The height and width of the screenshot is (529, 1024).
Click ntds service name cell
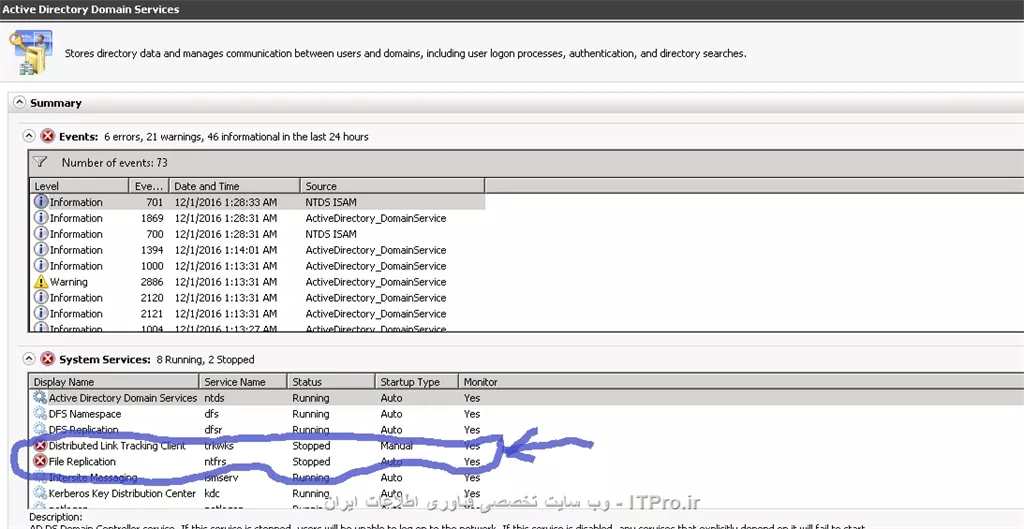click(x=214, y=398)
